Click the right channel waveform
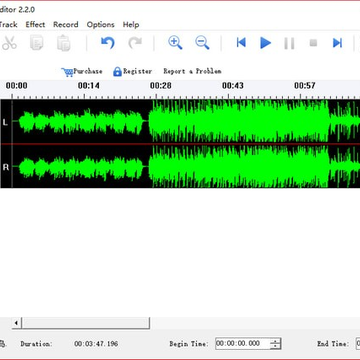Image resolution: width=360 pixels, height=360 pixels. pyautogui.click(x=187, y=166)
